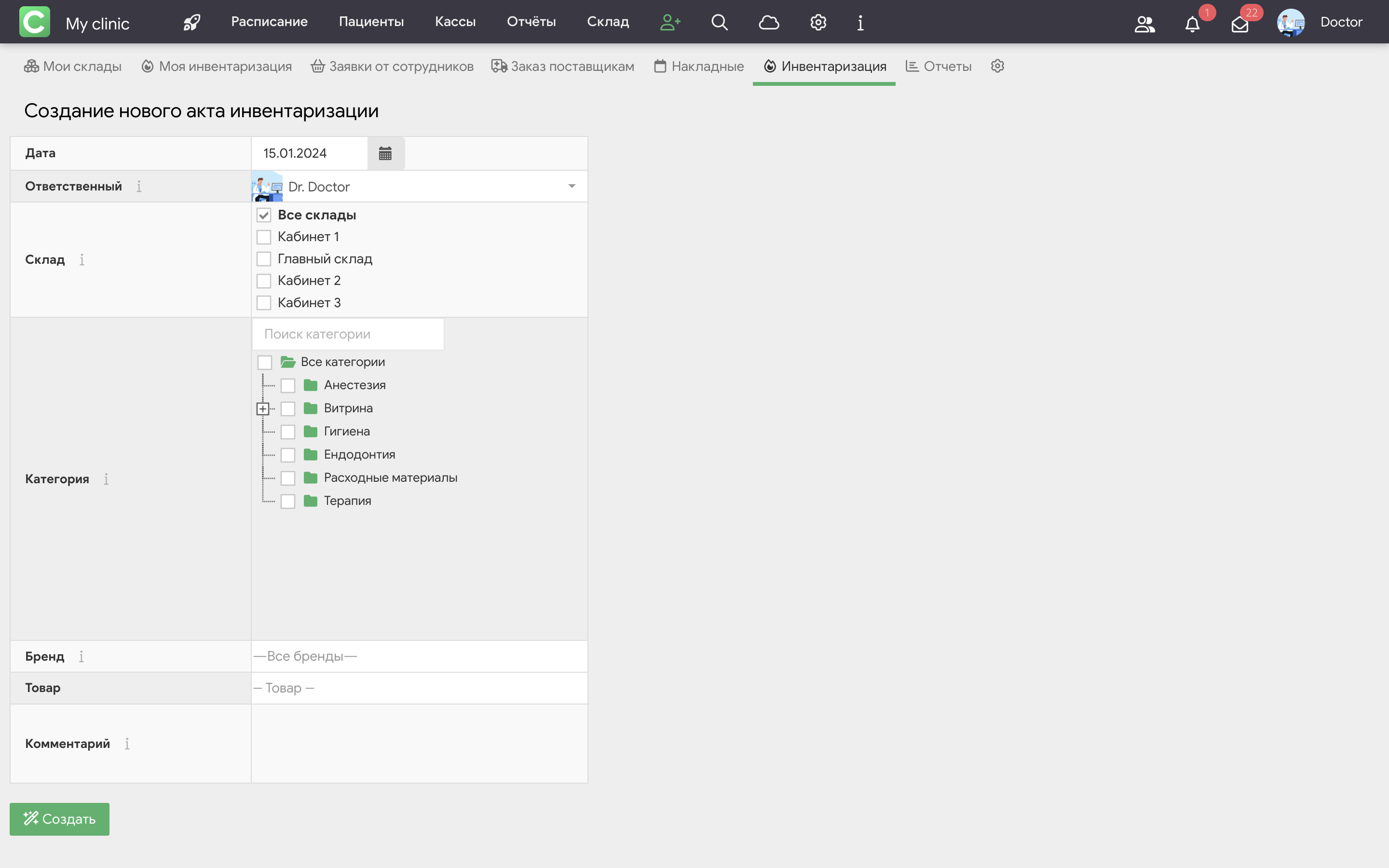Expand the Витрина category tree node

coord(263,409)
